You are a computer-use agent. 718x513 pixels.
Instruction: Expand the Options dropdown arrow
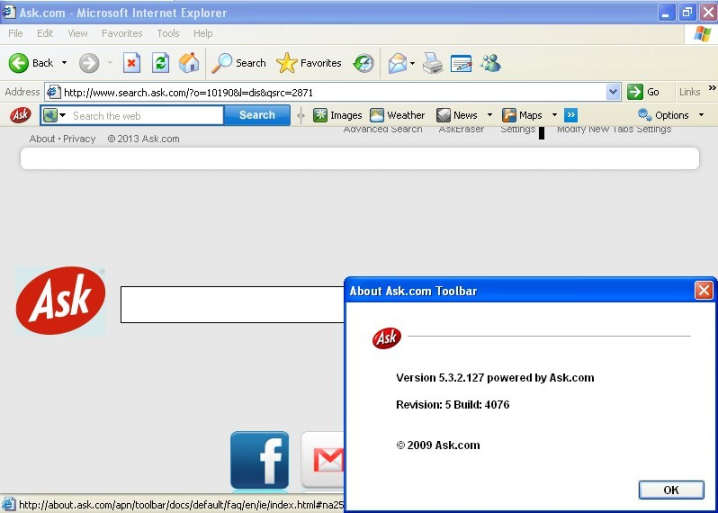701,115
